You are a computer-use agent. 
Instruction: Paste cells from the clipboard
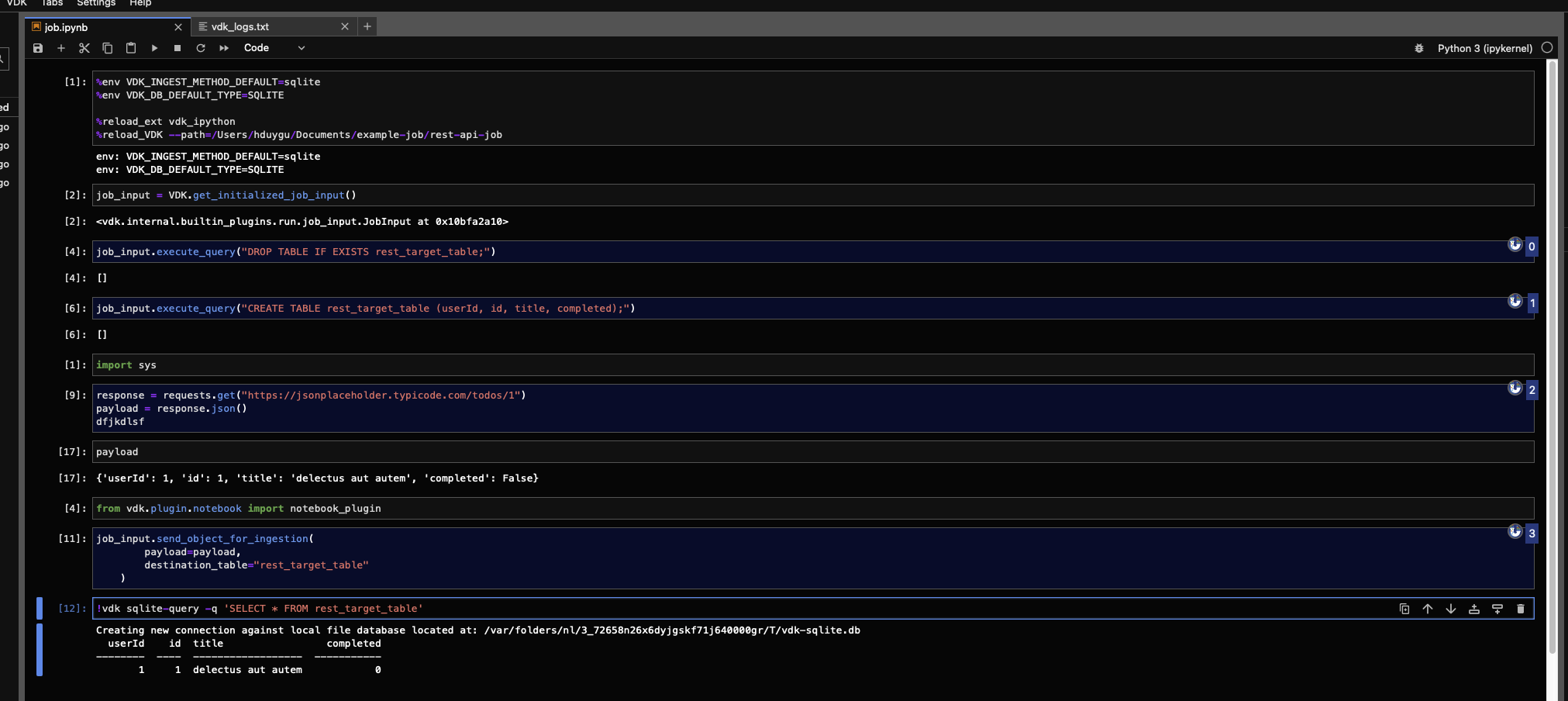[131, 47]
